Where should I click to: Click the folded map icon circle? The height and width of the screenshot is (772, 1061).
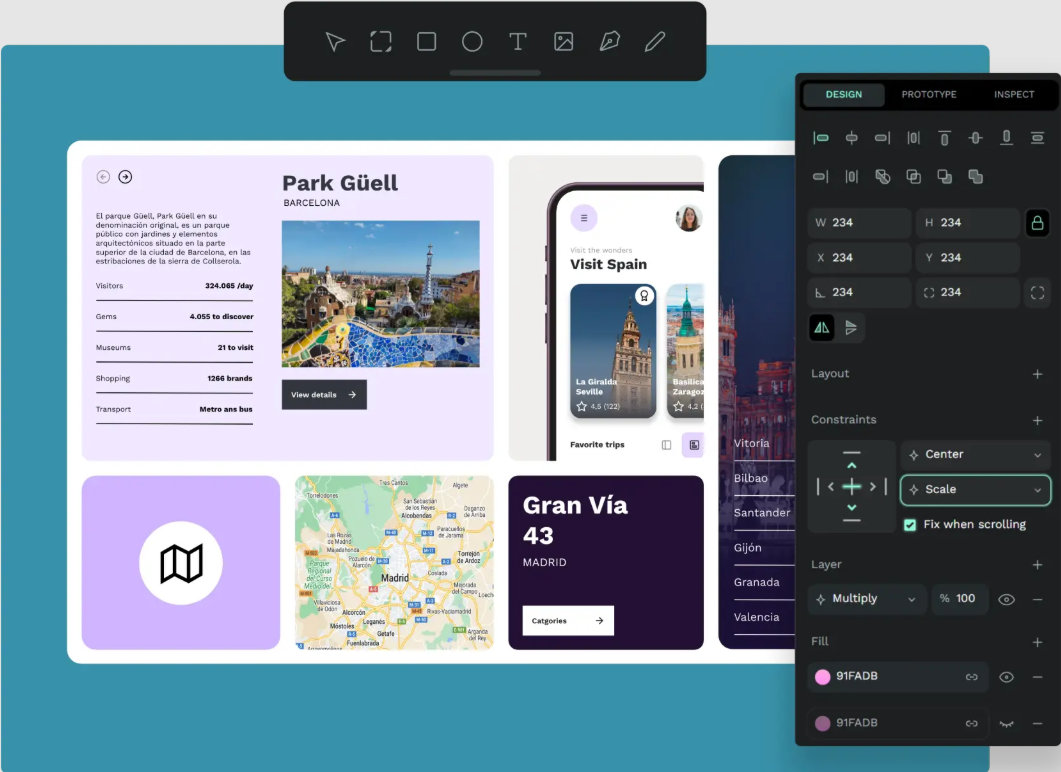coord(181,563)
